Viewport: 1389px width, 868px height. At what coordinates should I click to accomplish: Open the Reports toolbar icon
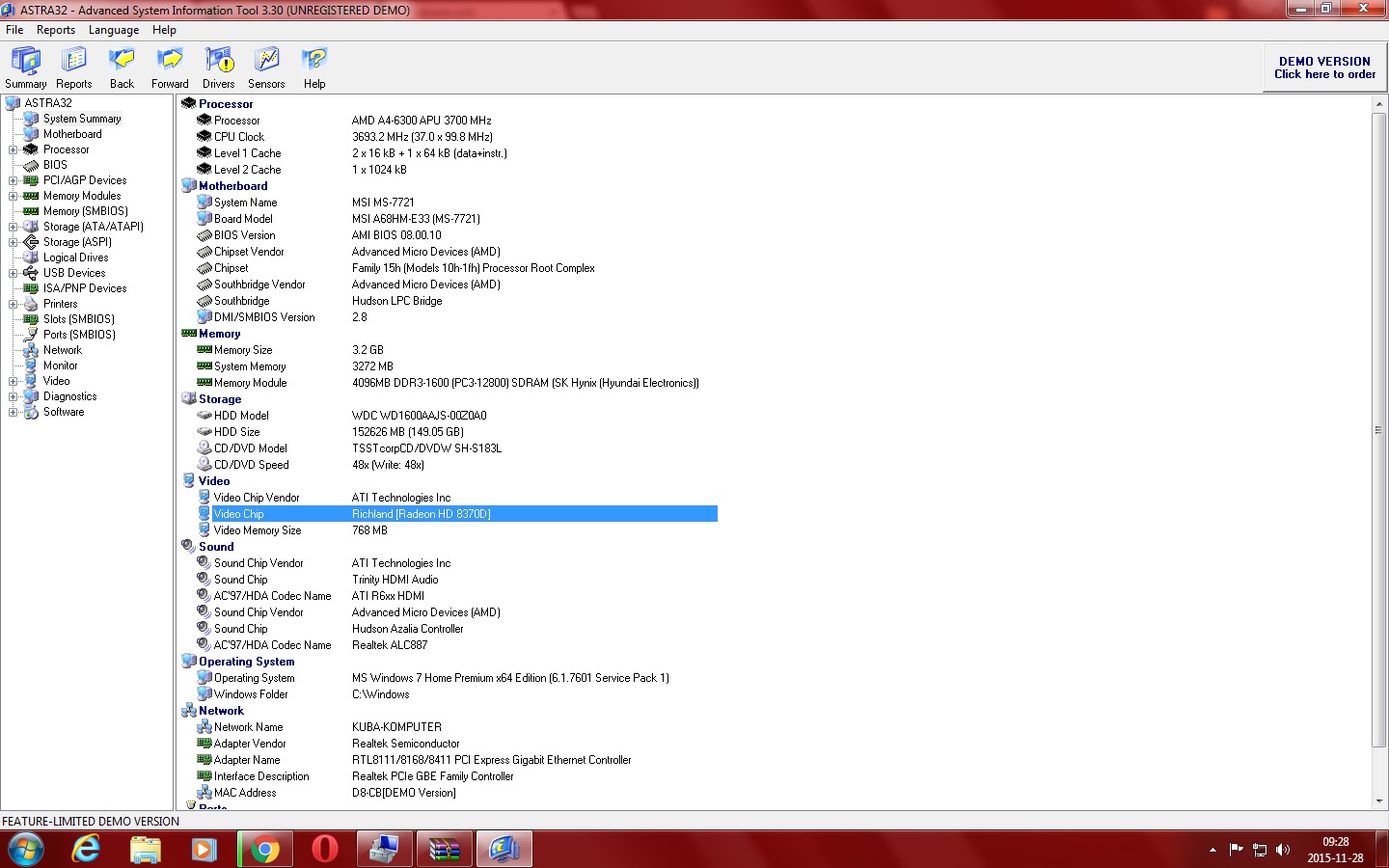(x=74, y=68)
